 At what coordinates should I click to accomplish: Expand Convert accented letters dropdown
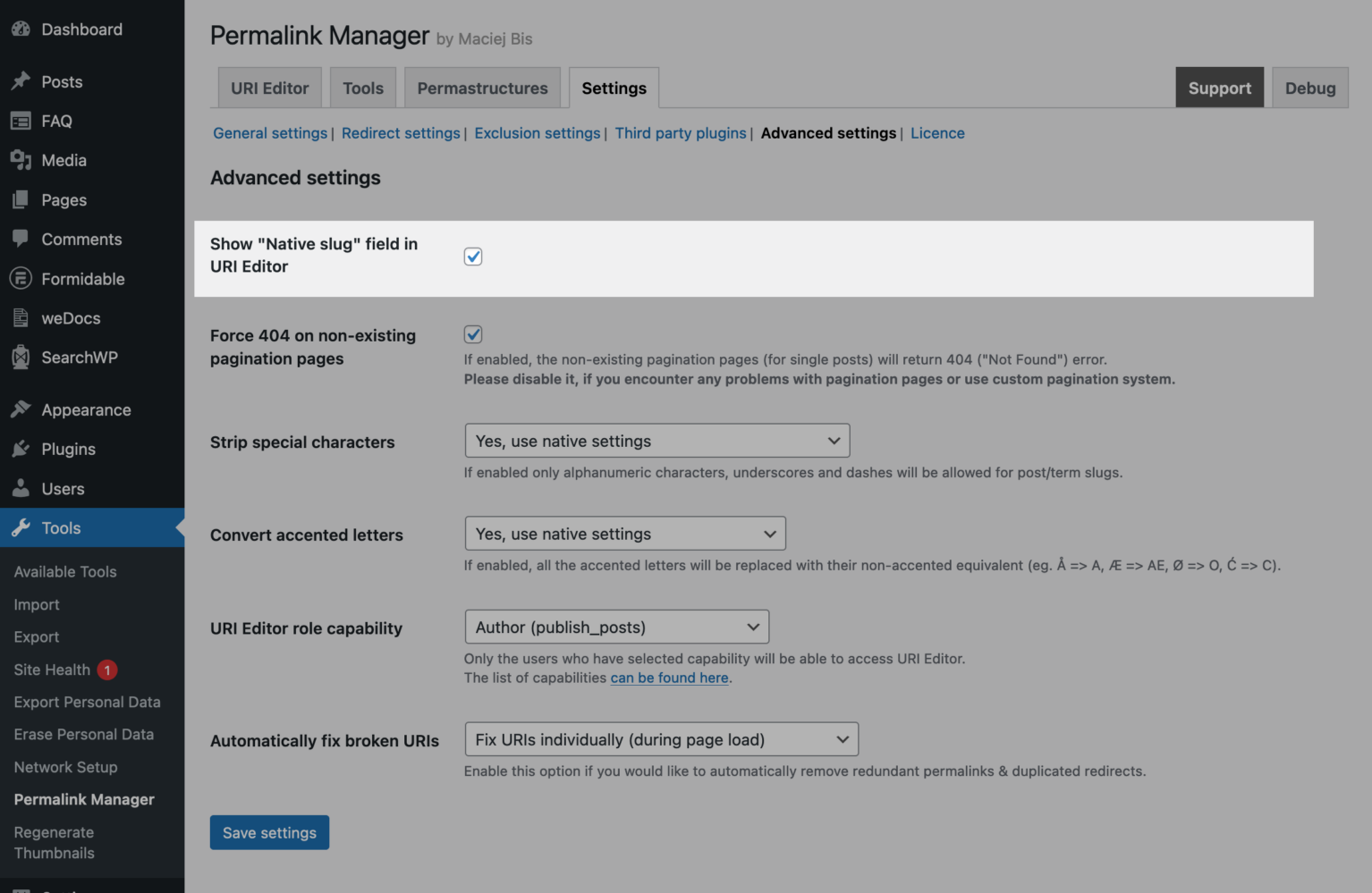[624, 534]
